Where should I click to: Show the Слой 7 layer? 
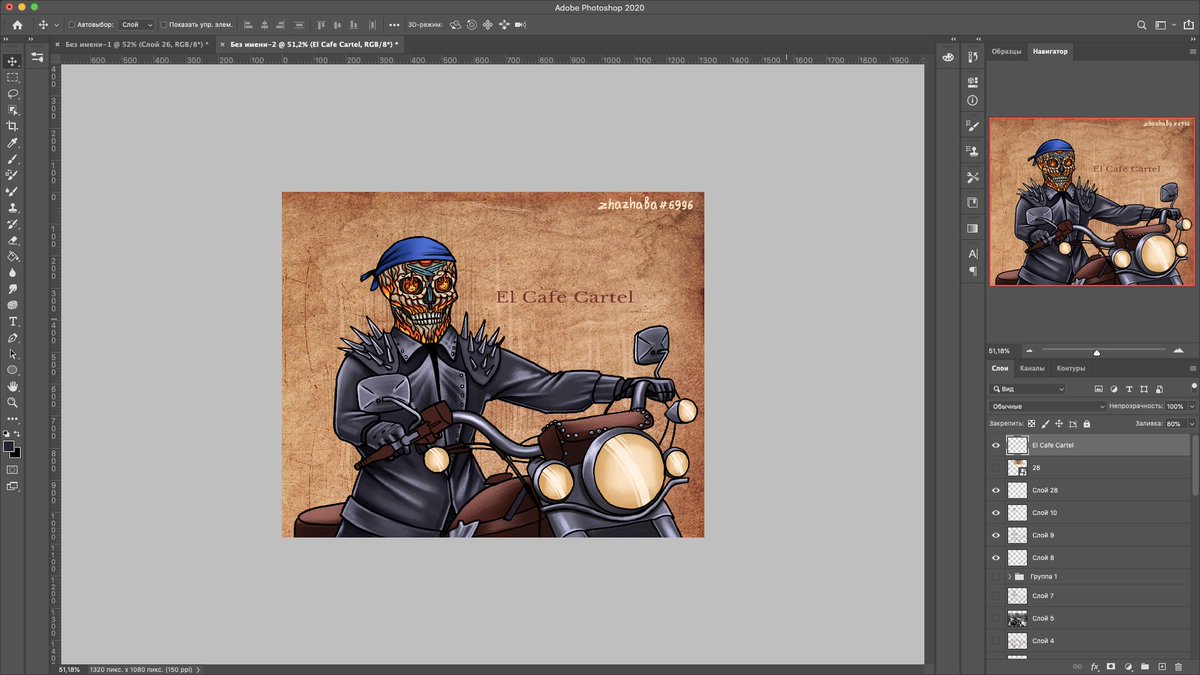[x=995, y=595]
